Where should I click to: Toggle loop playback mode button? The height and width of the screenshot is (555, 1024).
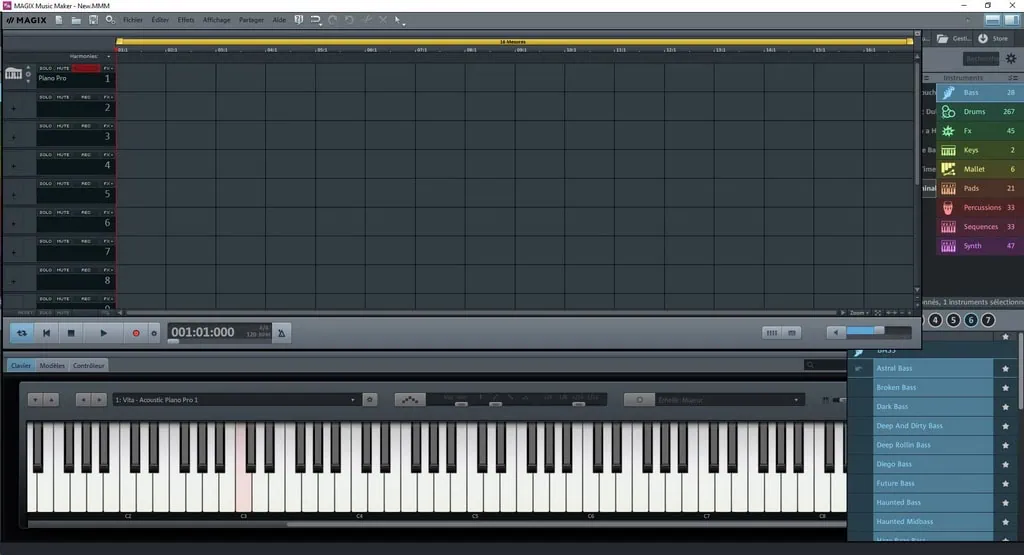(22, 333)
